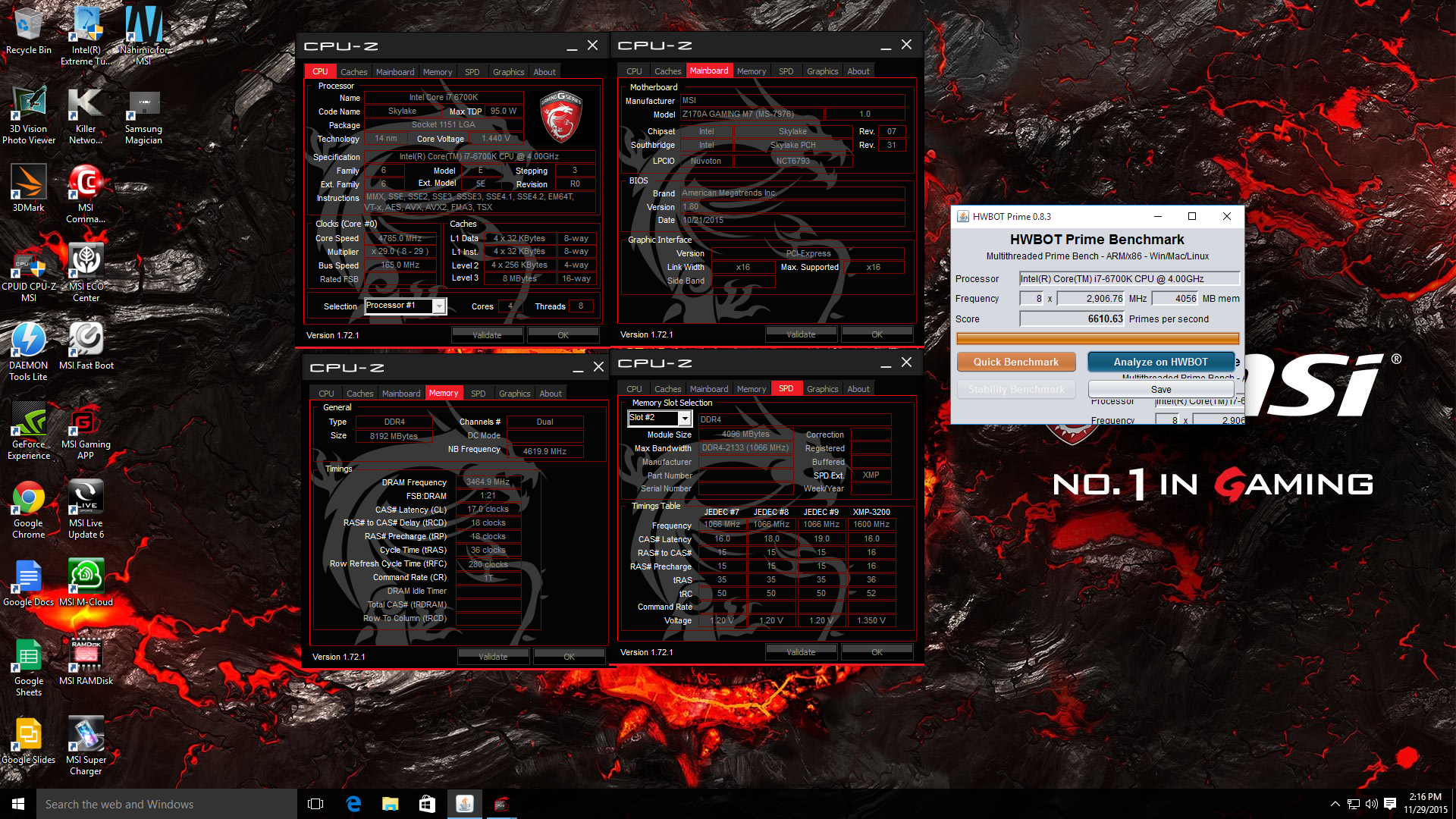
Task: Click Validate in Memory window
Action: click(493, 657)
